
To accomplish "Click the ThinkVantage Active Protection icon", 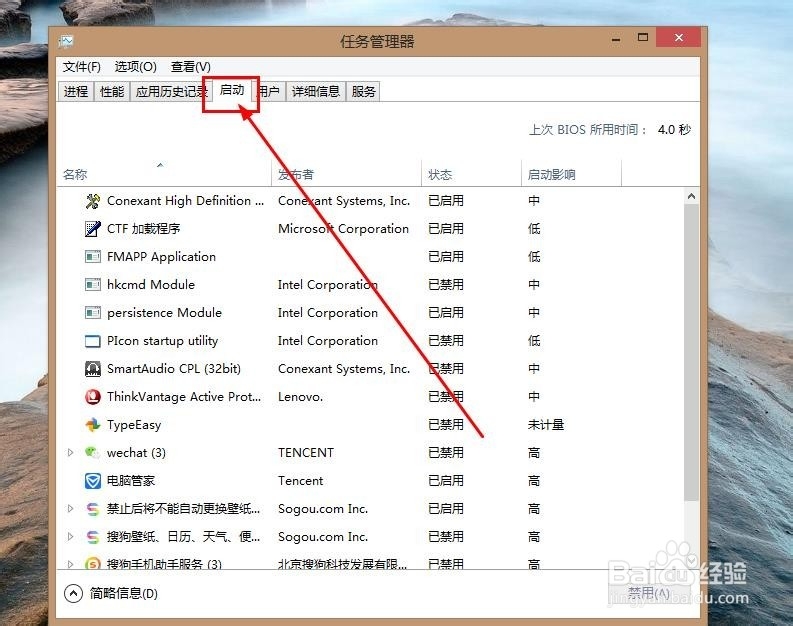I will pyautogui.click(x=93, y=397).
